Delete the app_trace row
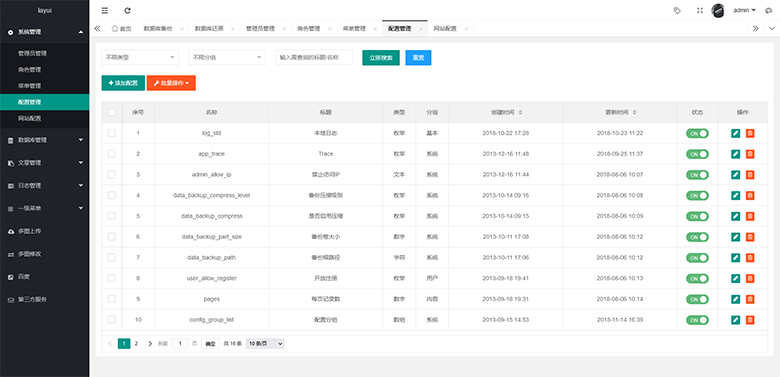This screenshot has width=780, height=377. 750,154
